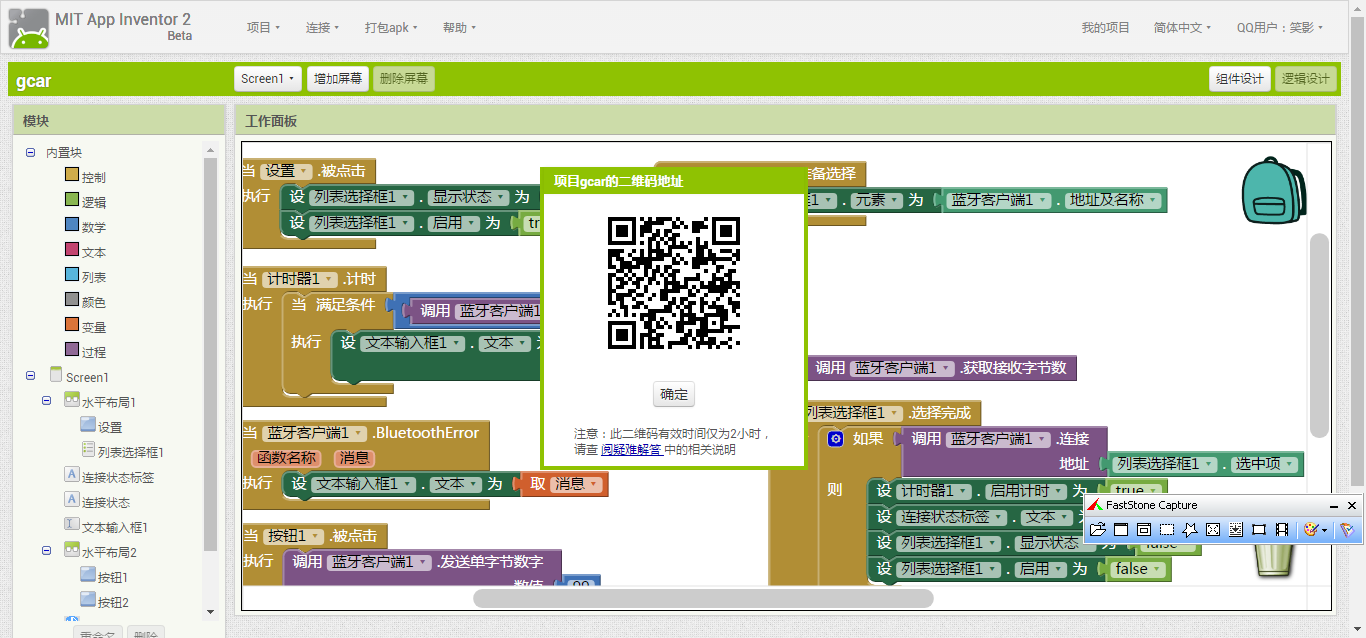
Task: Select 颜色 block category
Action: pos(84,301)
